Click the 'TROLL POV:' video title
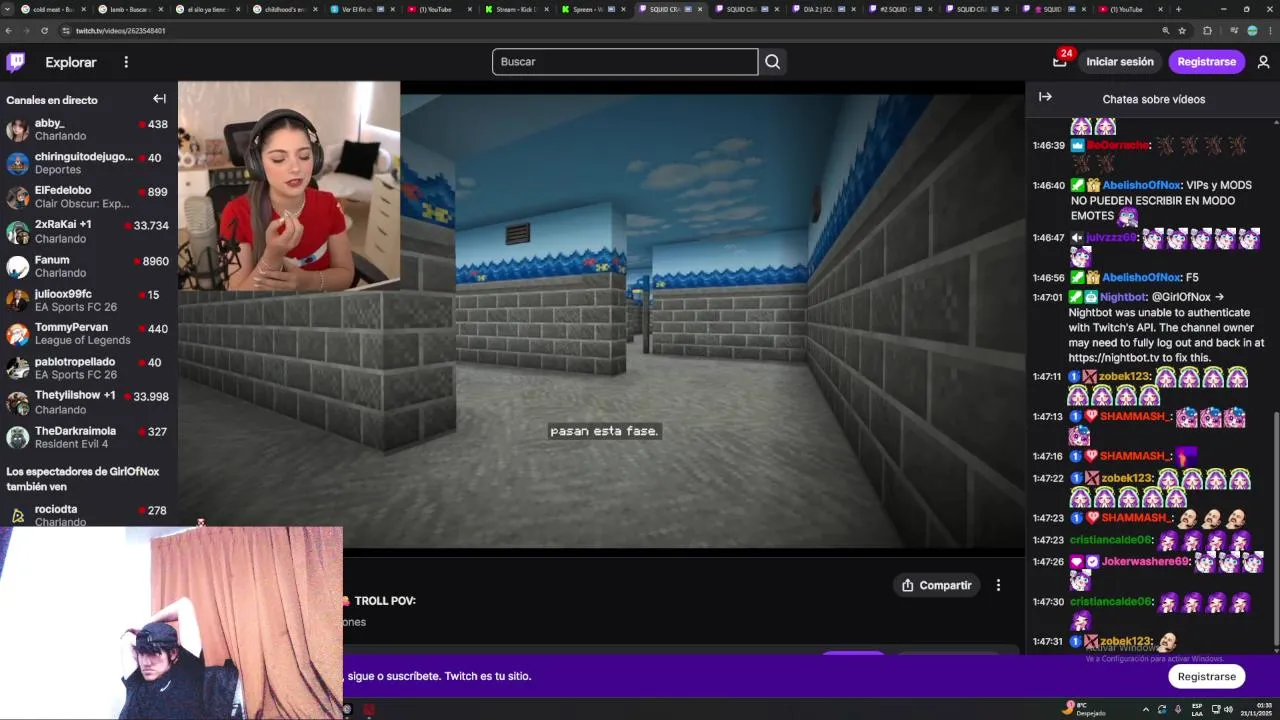The height and width of the screenshot is (720, 1280). pos(385,601)
